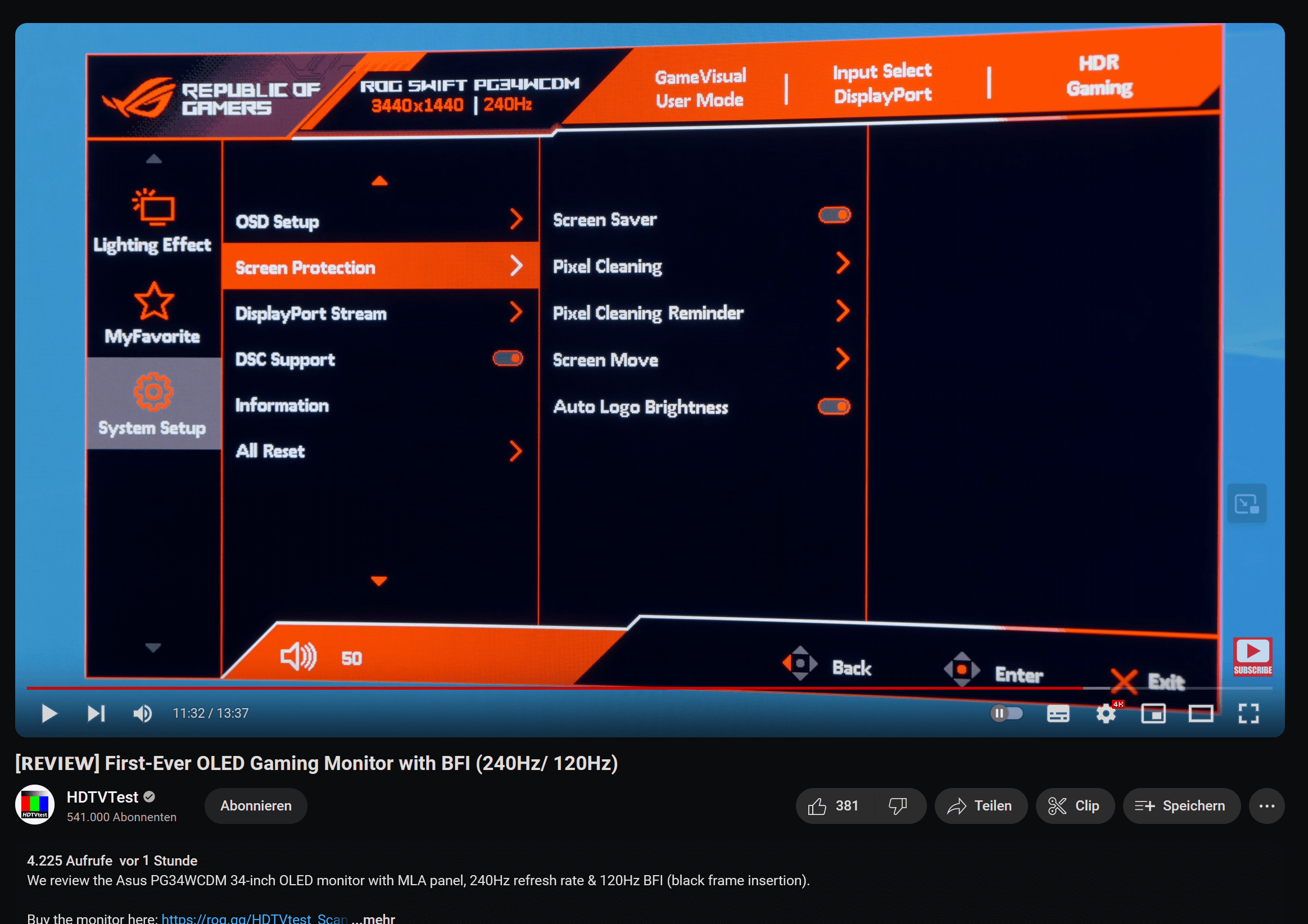Click the 11:32 / 13:37 time display
Image resolution: width=1308 pixels, height=924 pixels.
(211, 713)
